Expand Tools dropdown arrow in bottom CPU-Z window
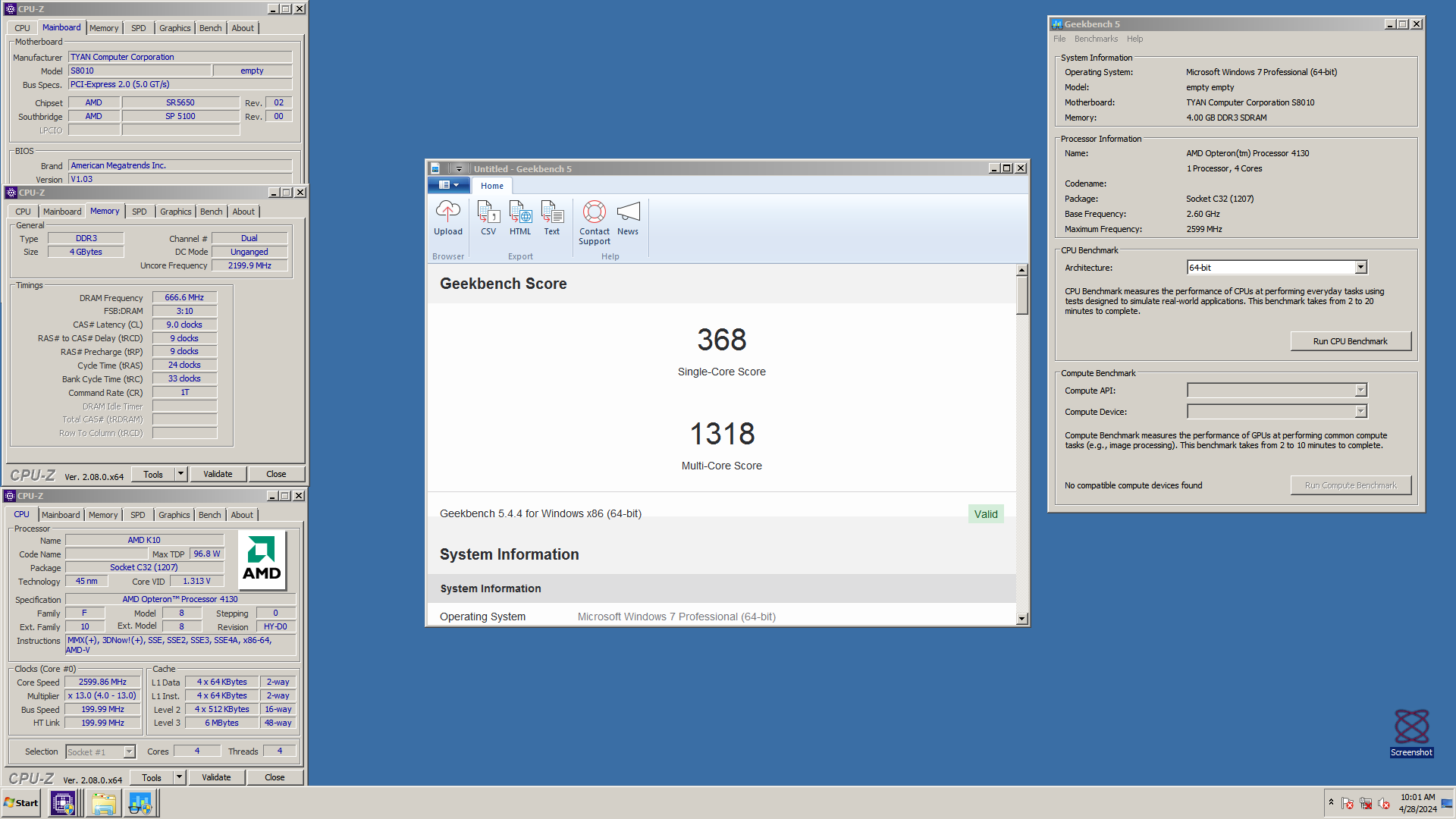 click(x=179, y=777)
